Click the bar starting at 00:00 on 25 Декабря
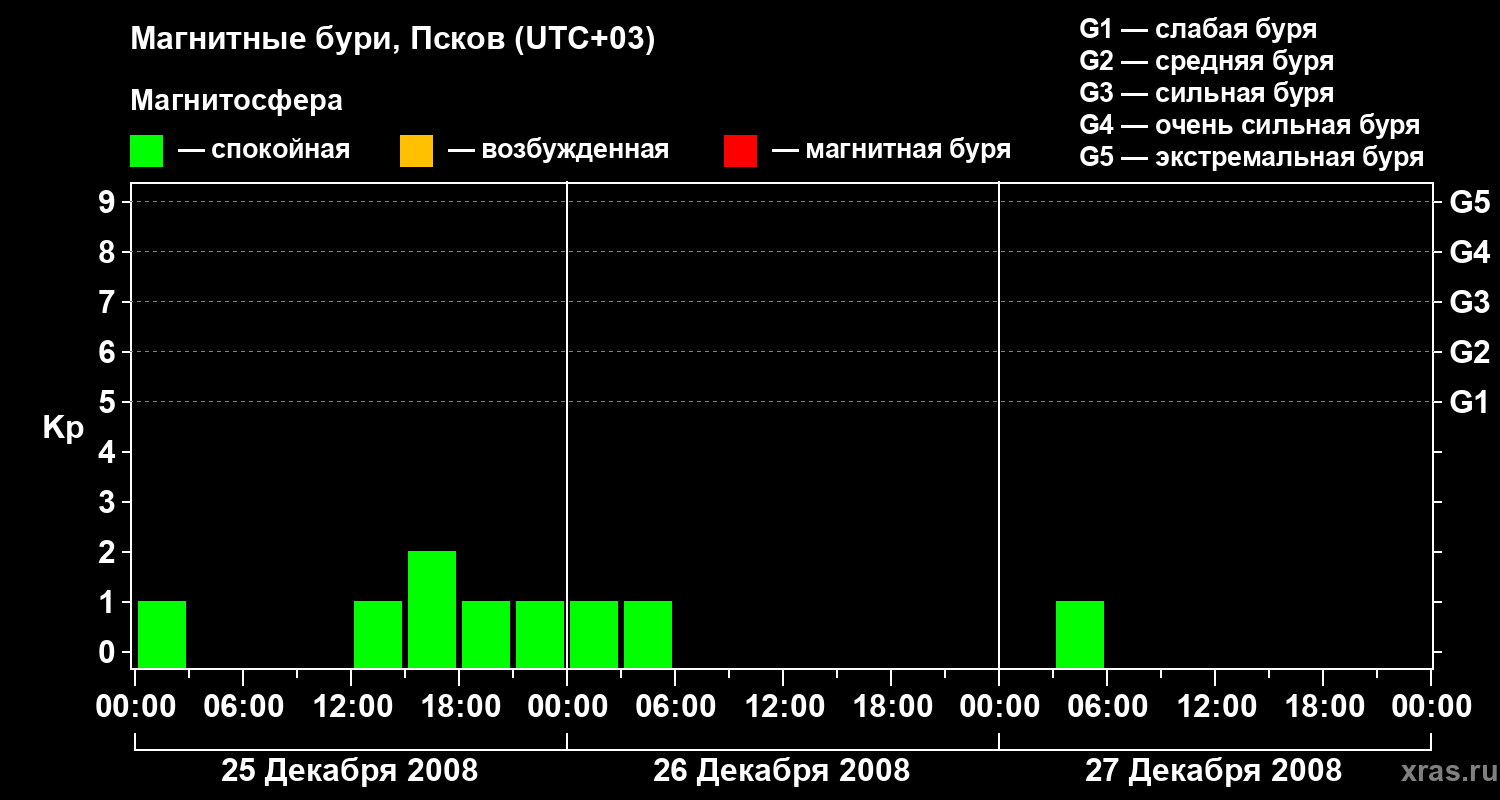The image size is (1500, 800). pos(162,634)
